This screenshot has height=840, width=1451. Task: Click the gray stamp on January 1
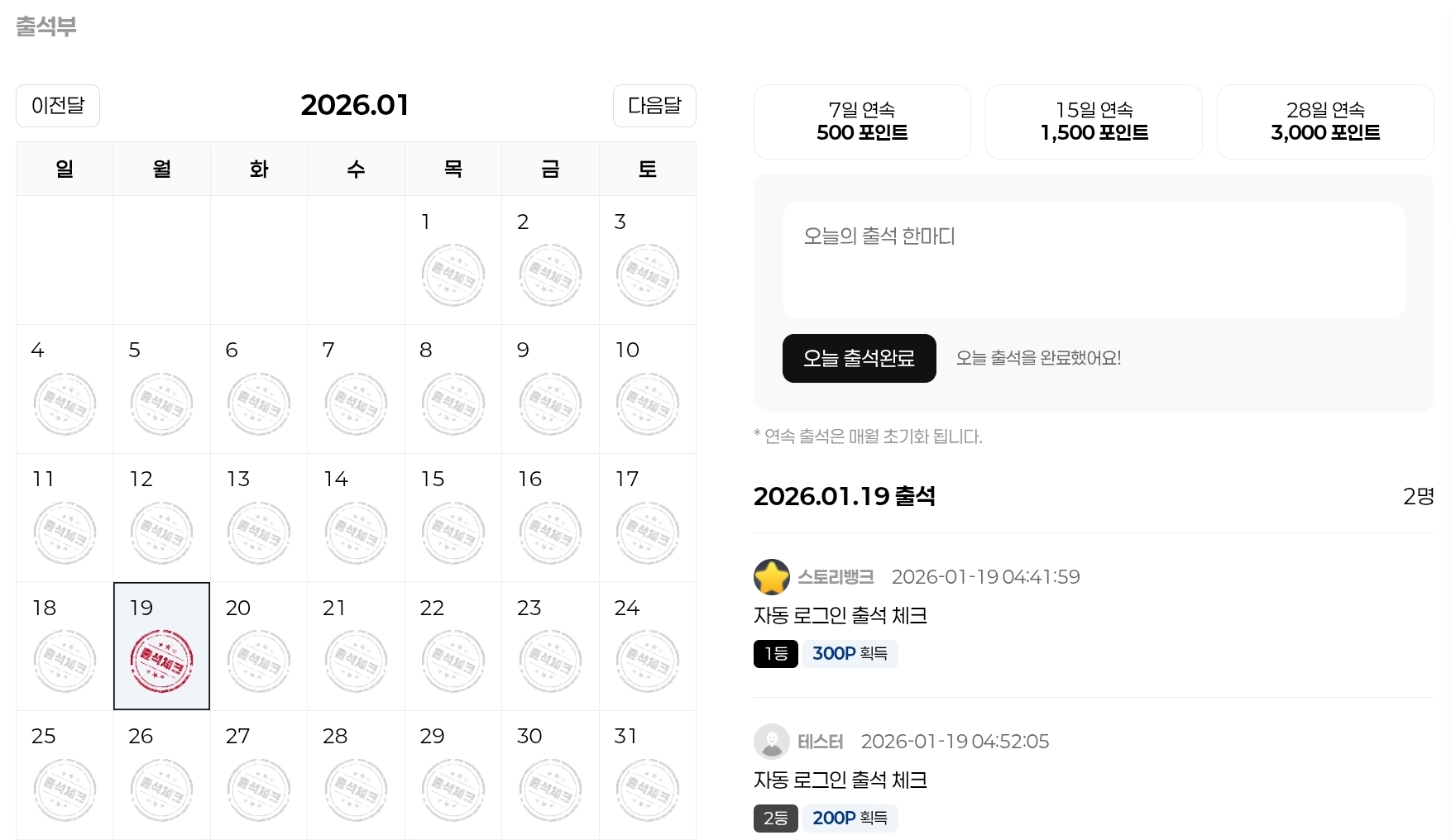coord(453,274)
